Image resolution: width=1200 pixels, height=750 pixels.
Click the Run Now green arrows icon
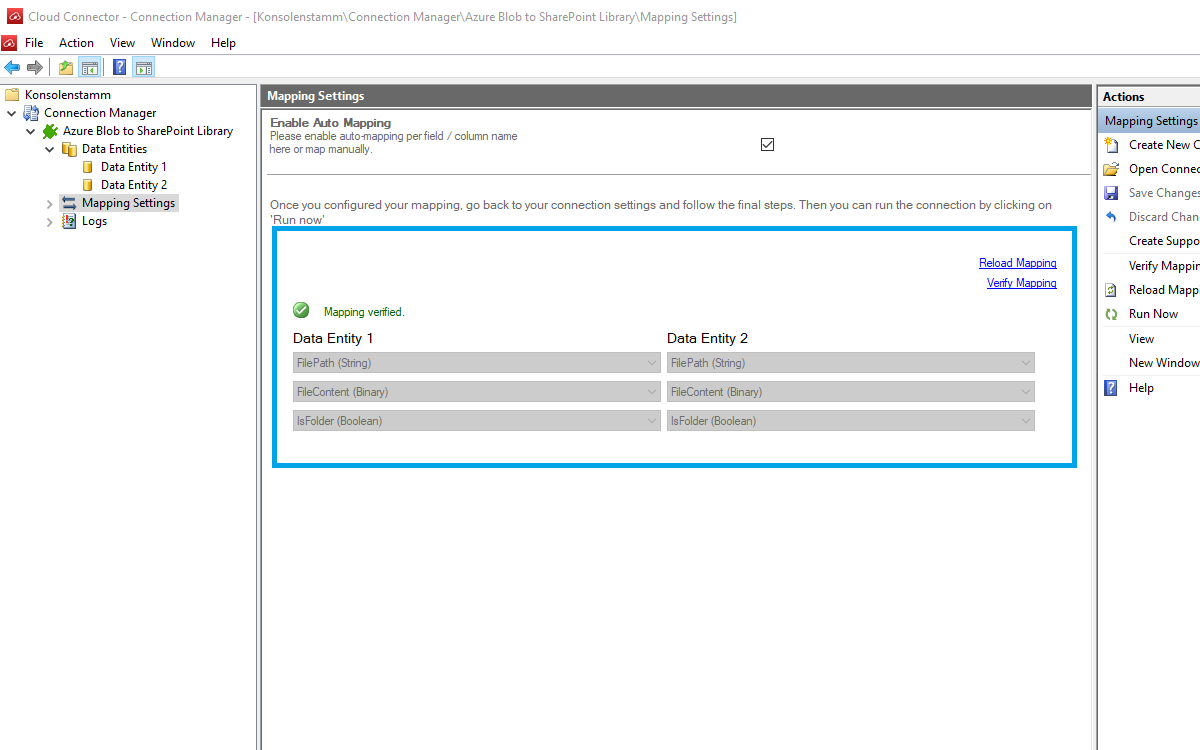click(x=1111, y=314)
